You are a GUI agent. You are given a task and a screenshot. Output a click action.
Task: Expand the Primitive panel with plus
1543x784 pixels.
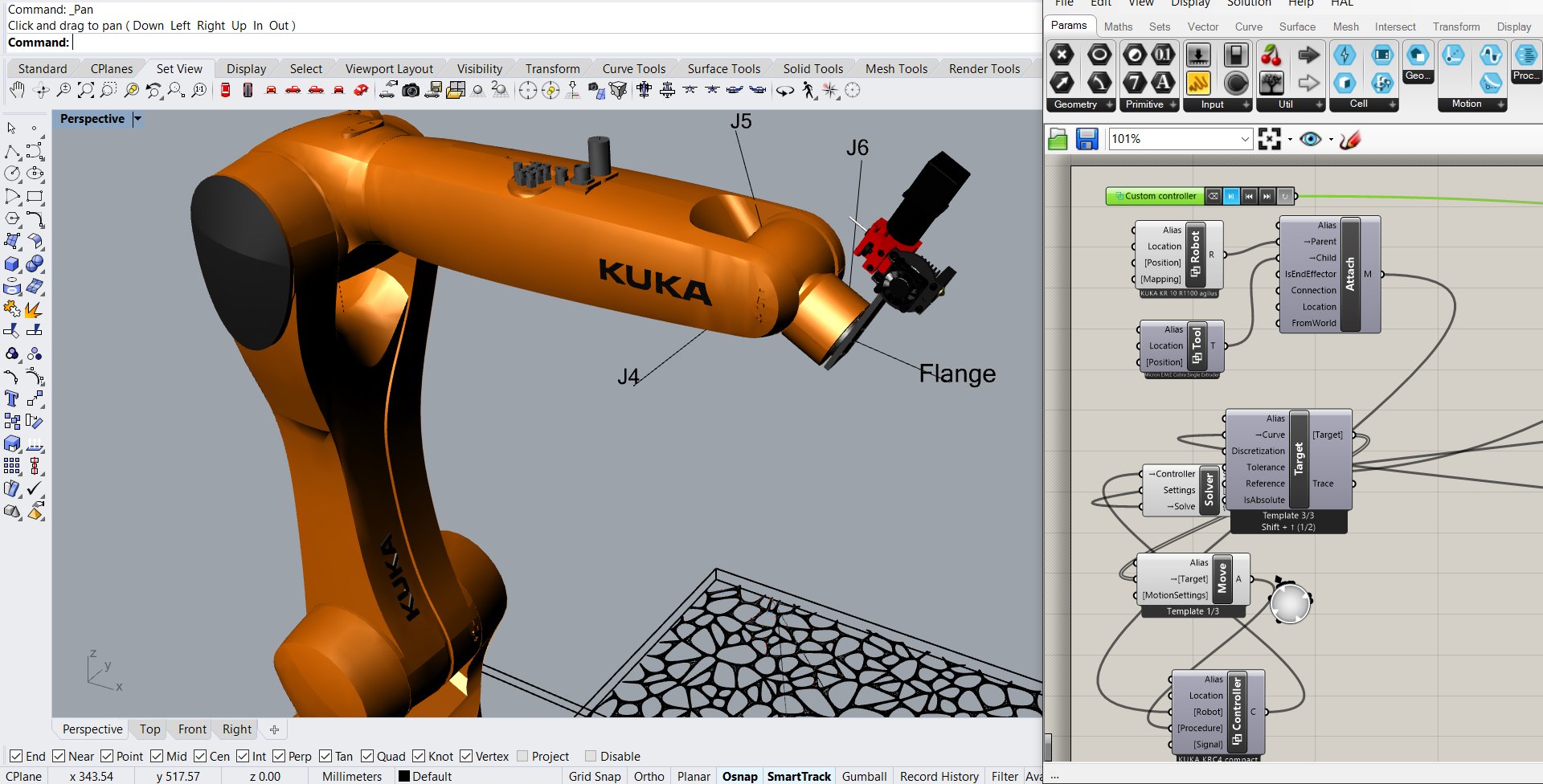click(1173, 105)
